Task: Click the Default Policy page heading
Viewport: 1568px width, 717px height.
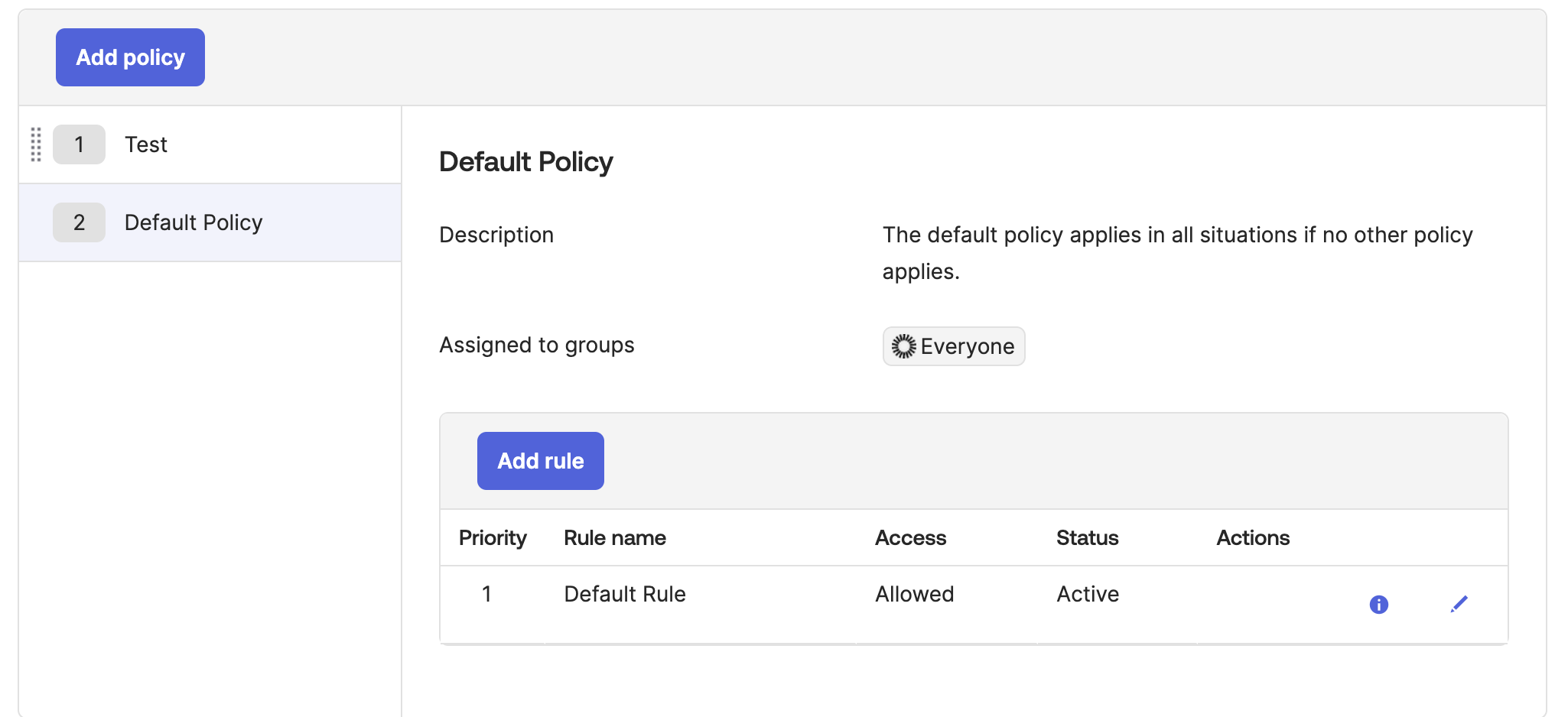Action: pyautogui.click(x=525, y=161)
